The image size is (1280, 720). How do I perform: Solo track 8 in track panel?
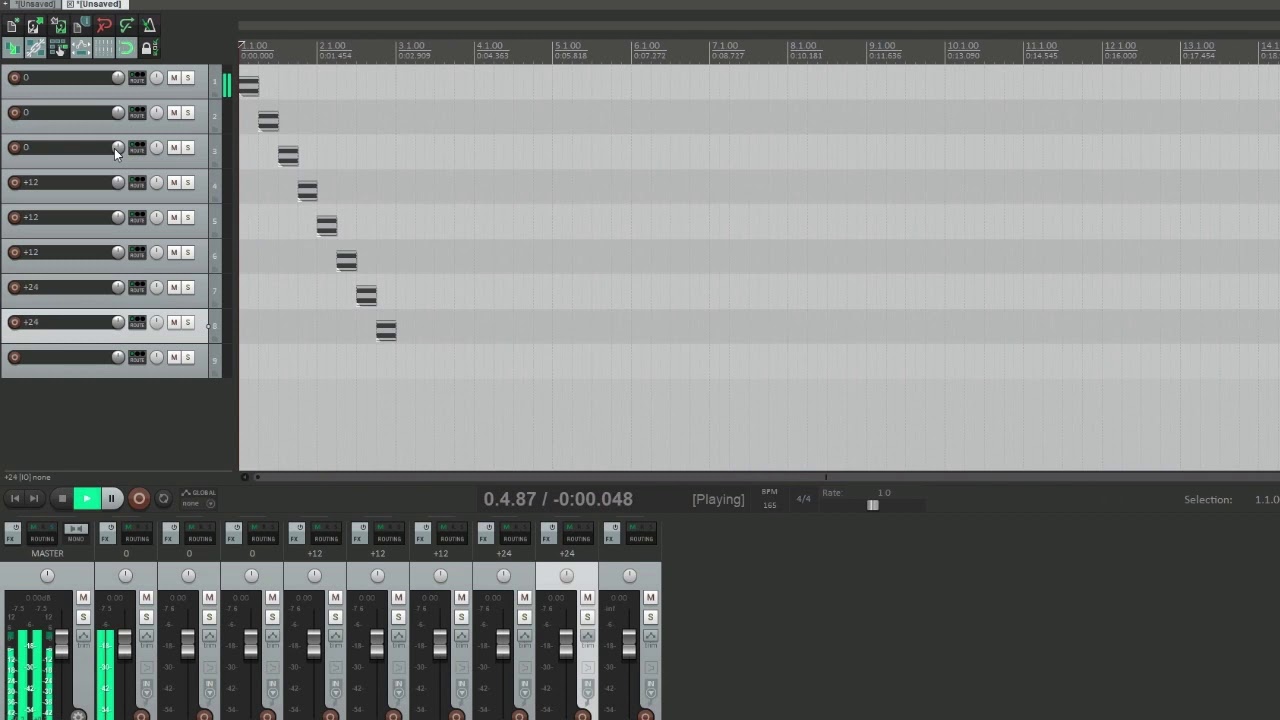187,322
